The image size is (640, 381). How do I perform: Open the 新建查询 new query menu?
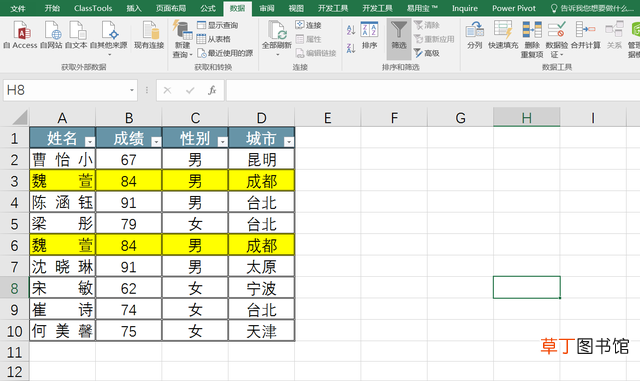[x=182, y=39]
